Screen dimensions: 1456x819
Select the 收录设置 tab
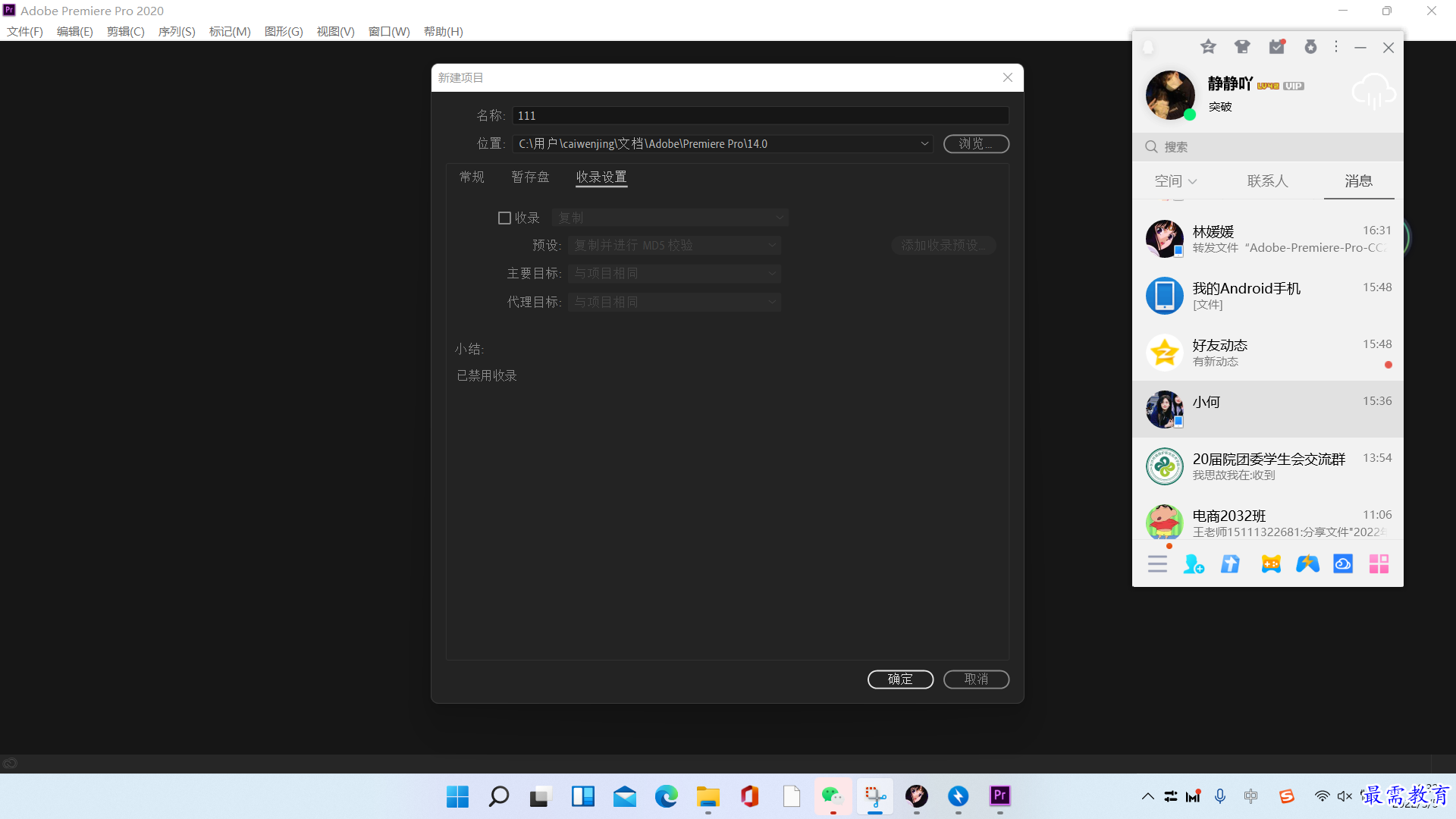click(x=601, y=177)
